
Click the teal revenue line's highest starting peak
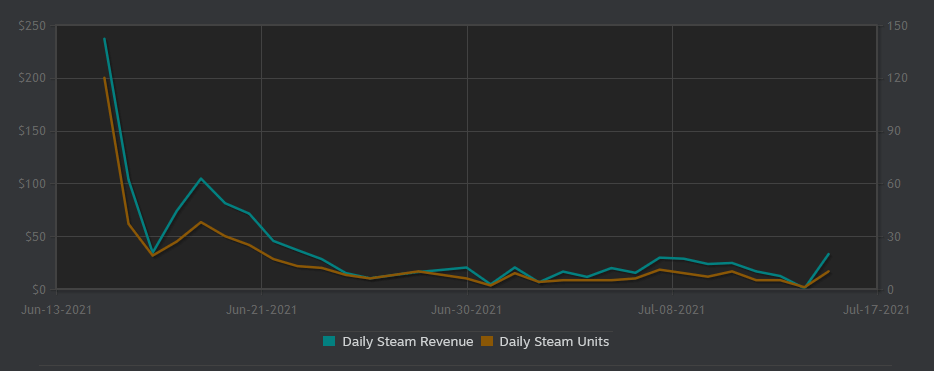(104, 39)
